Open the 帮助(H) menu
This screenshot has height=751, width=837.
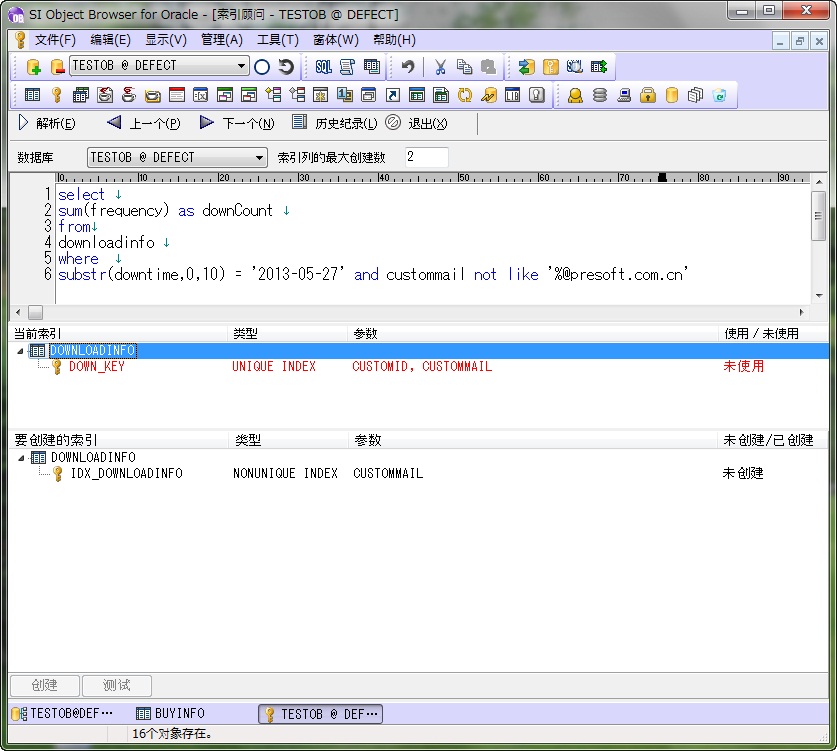click(394, 39)
